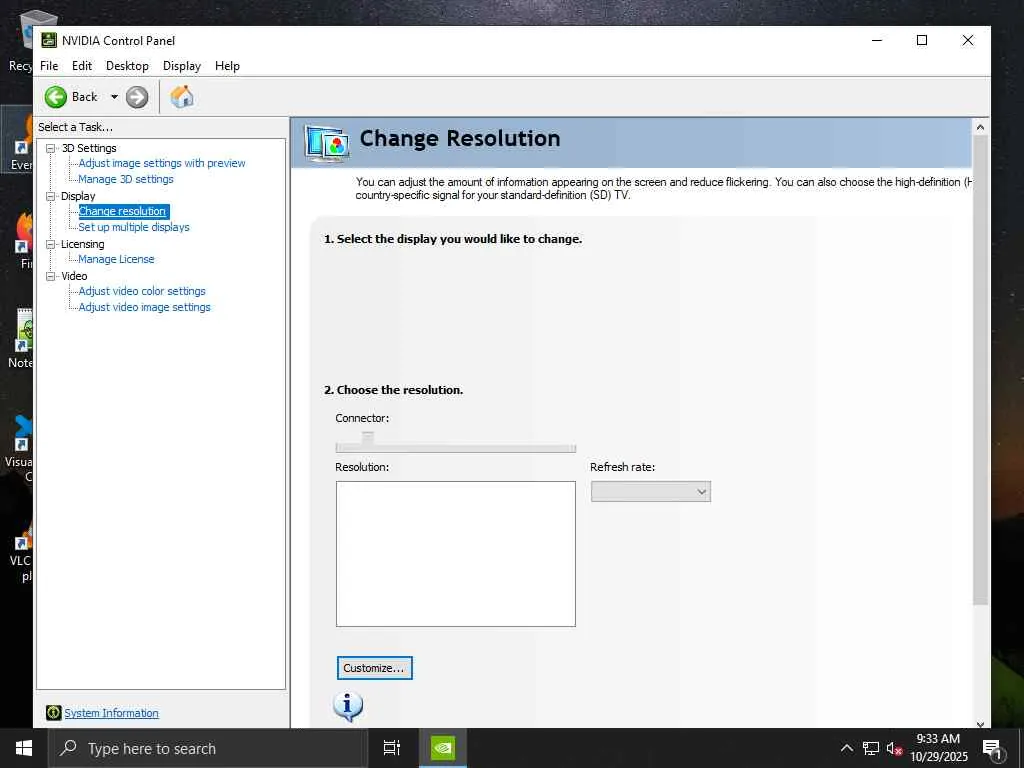This screenshot has height=768, width=1024.
Task: Maximize the NVIDIA Control Panel window
Action: tap(922, 40)
